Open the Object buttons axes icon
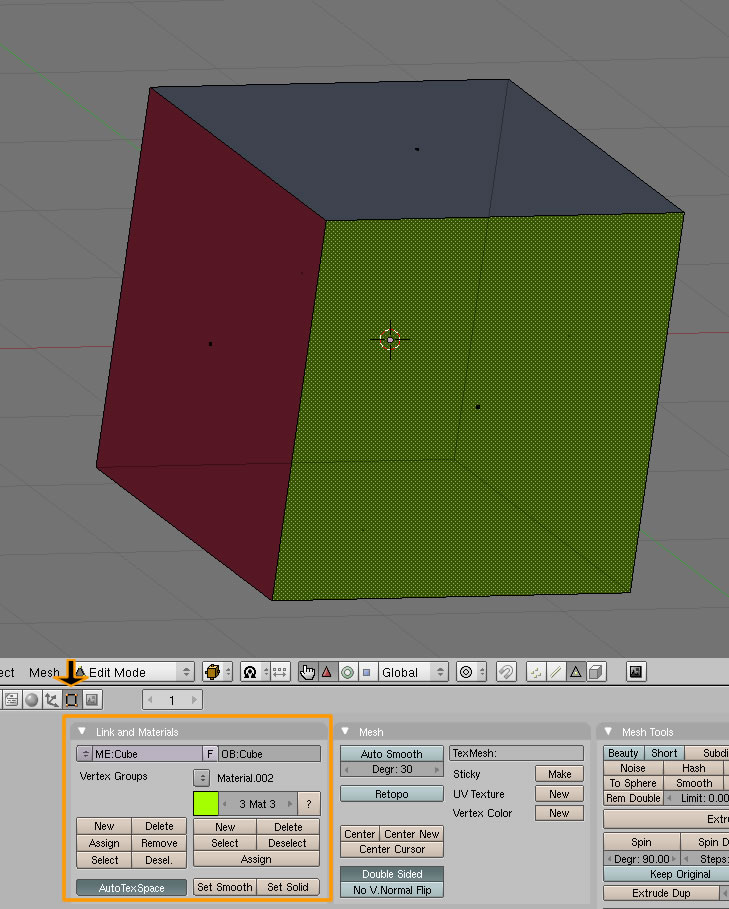 point(52,700)
